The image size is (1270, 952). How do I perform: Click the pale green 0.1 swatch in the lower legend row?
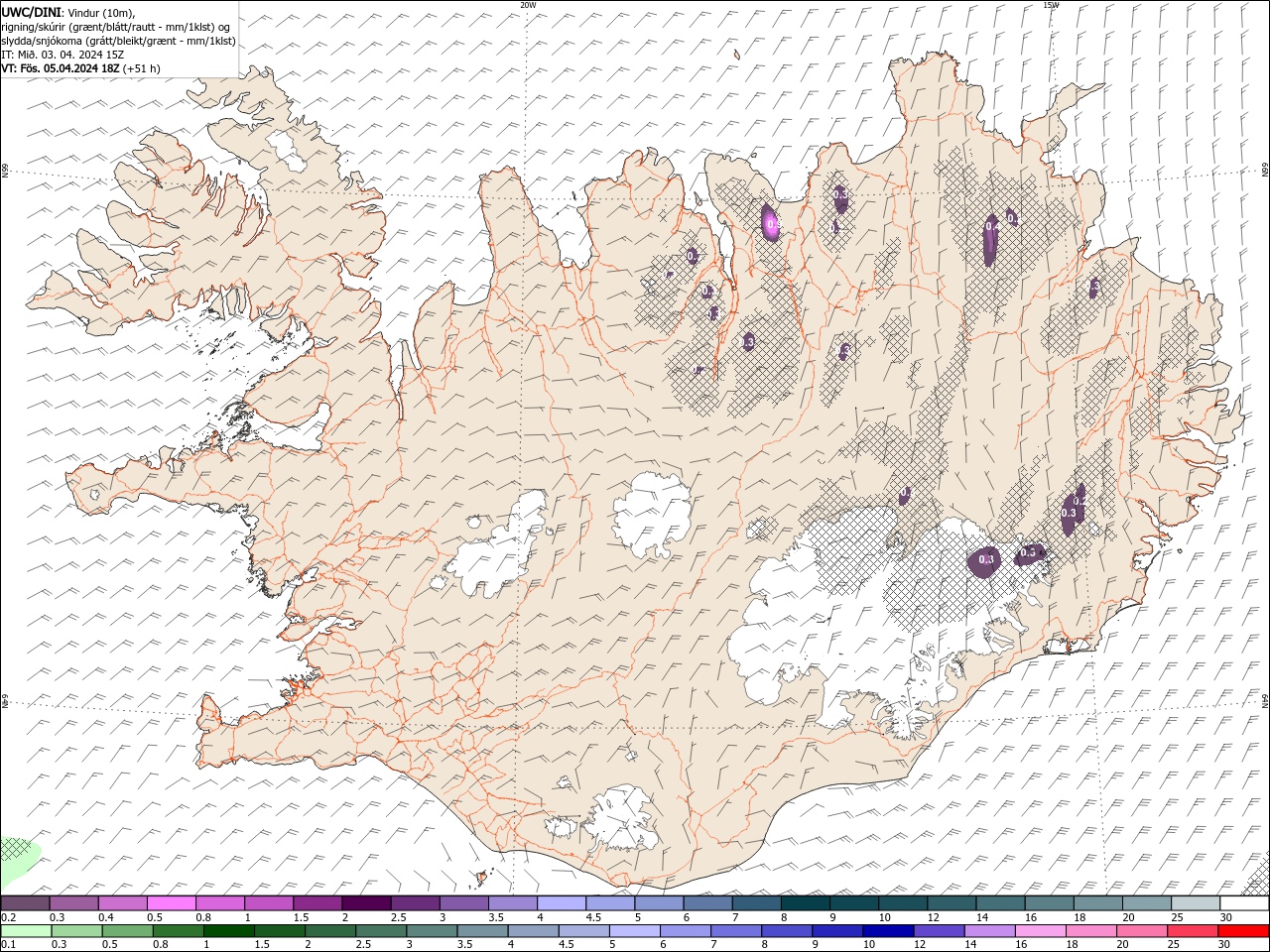pos(27,931)
